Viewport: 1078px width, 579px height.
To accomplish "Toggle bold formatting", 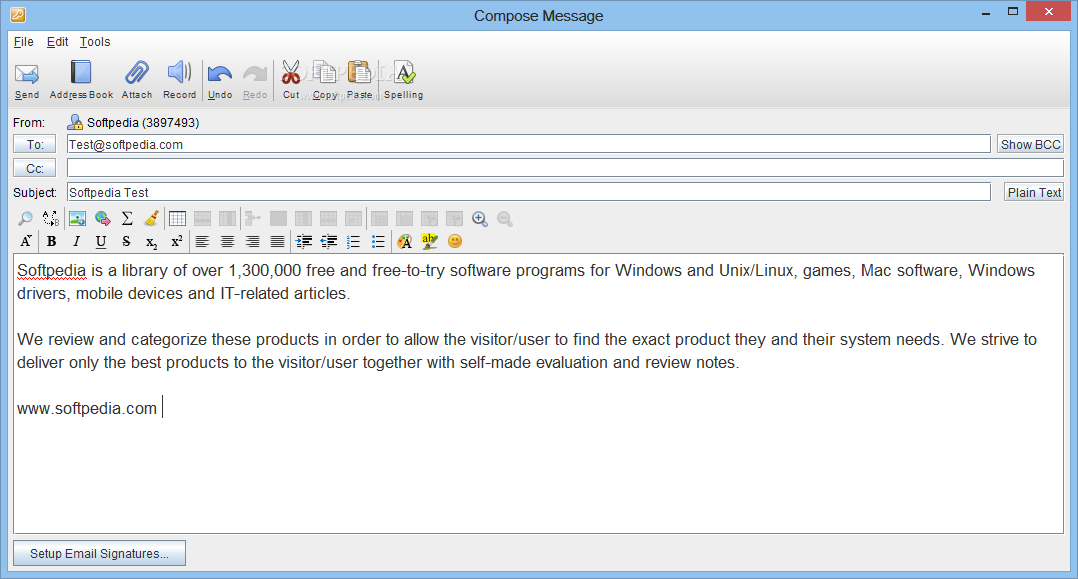I will pyautogui.click(x=52, y=241).
